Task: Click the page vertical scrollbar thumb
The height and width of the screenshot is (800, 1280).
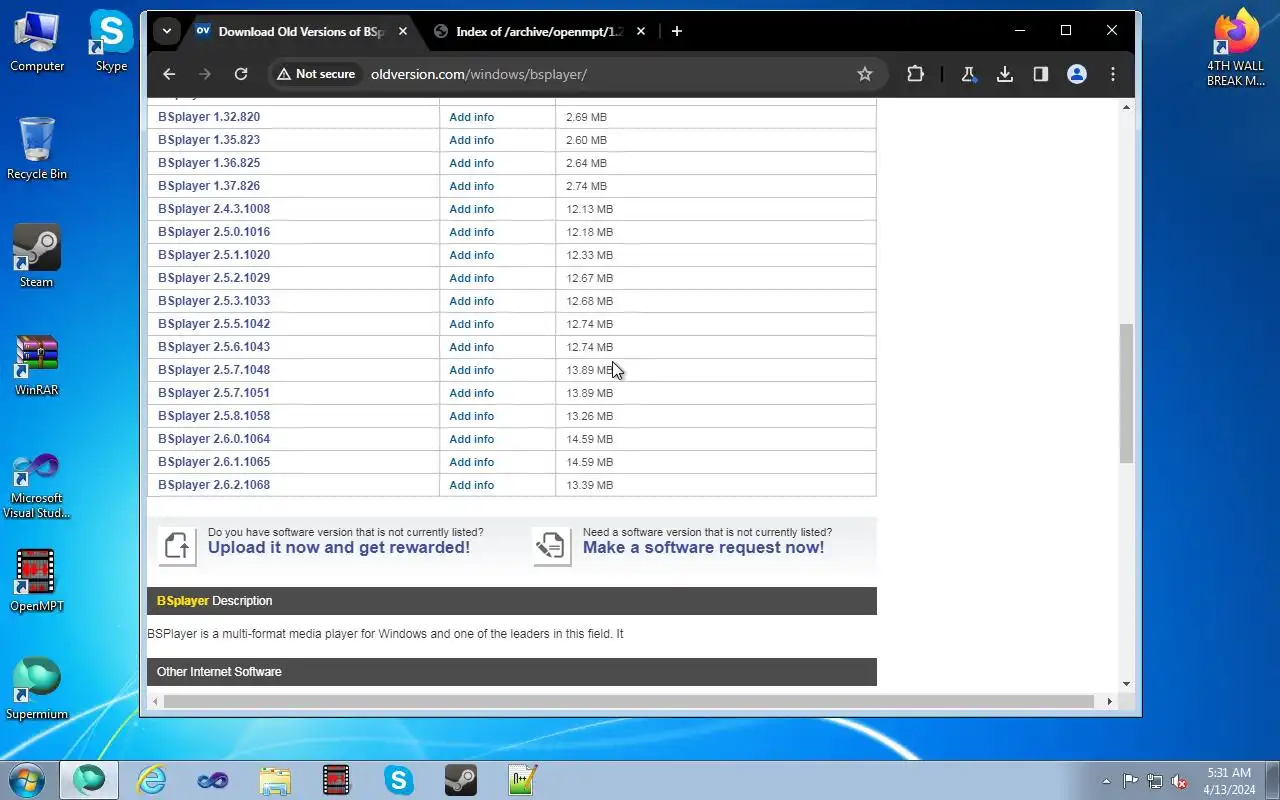Action: point(1126,393)
